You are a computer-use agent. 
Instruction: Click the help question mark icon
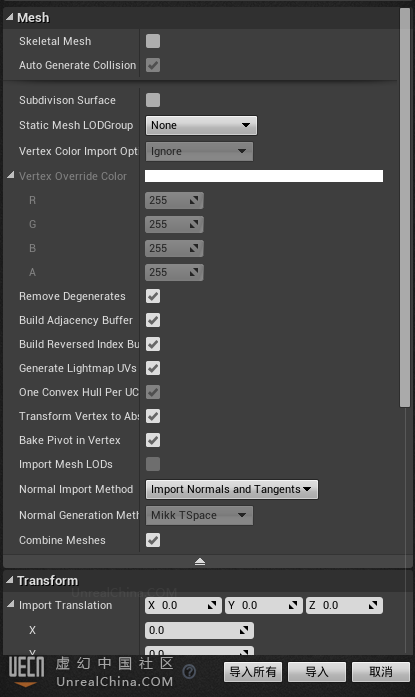coord(189,671)
